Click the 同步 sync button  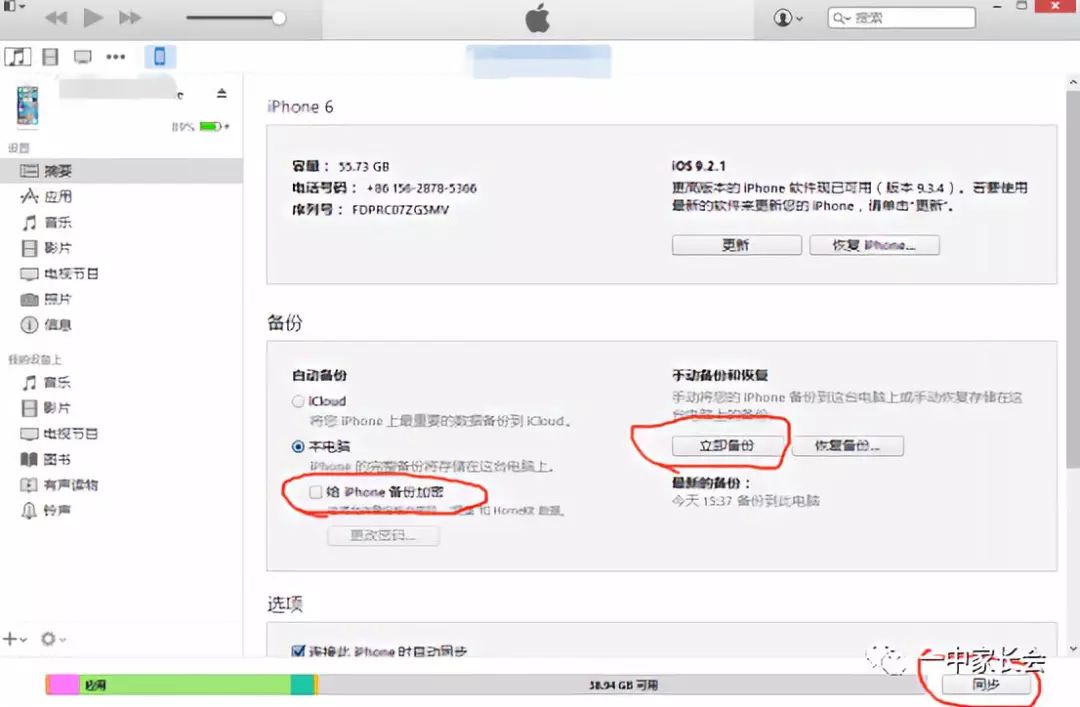click(x=986, y=684)
